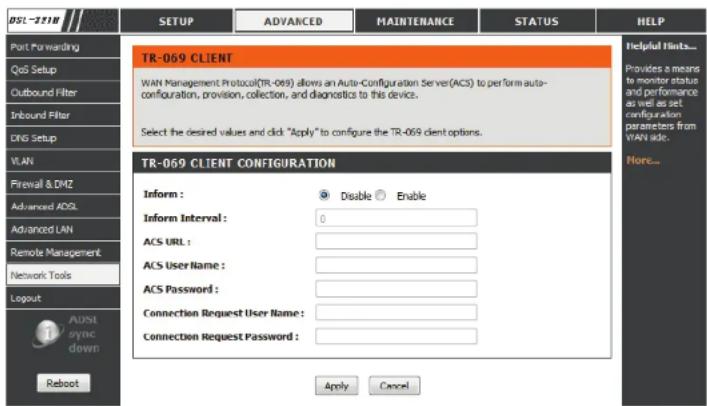707x406 pixels.
Task: Click the TR-069 CLIENT CONFIGURATION header
Action: coord(239,163)
